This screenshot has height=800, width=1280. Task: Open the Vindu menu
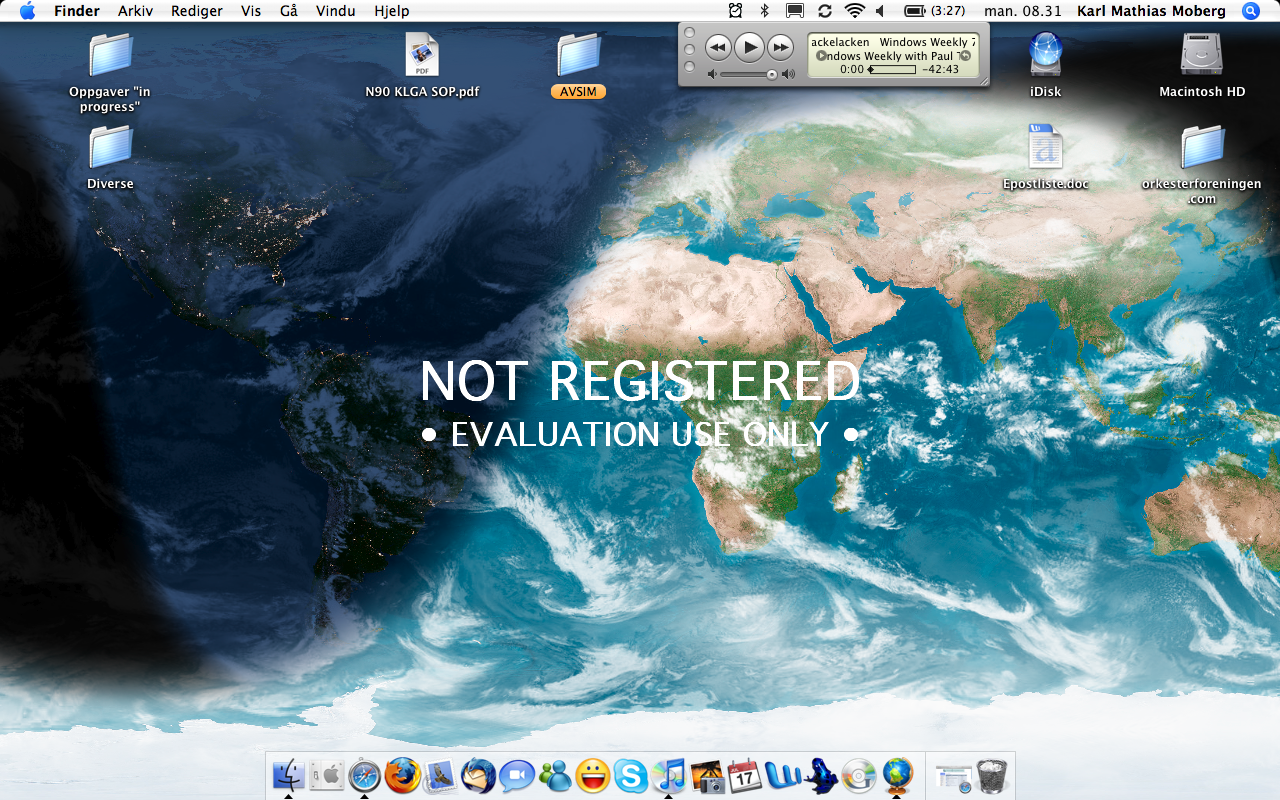(335, 11)
